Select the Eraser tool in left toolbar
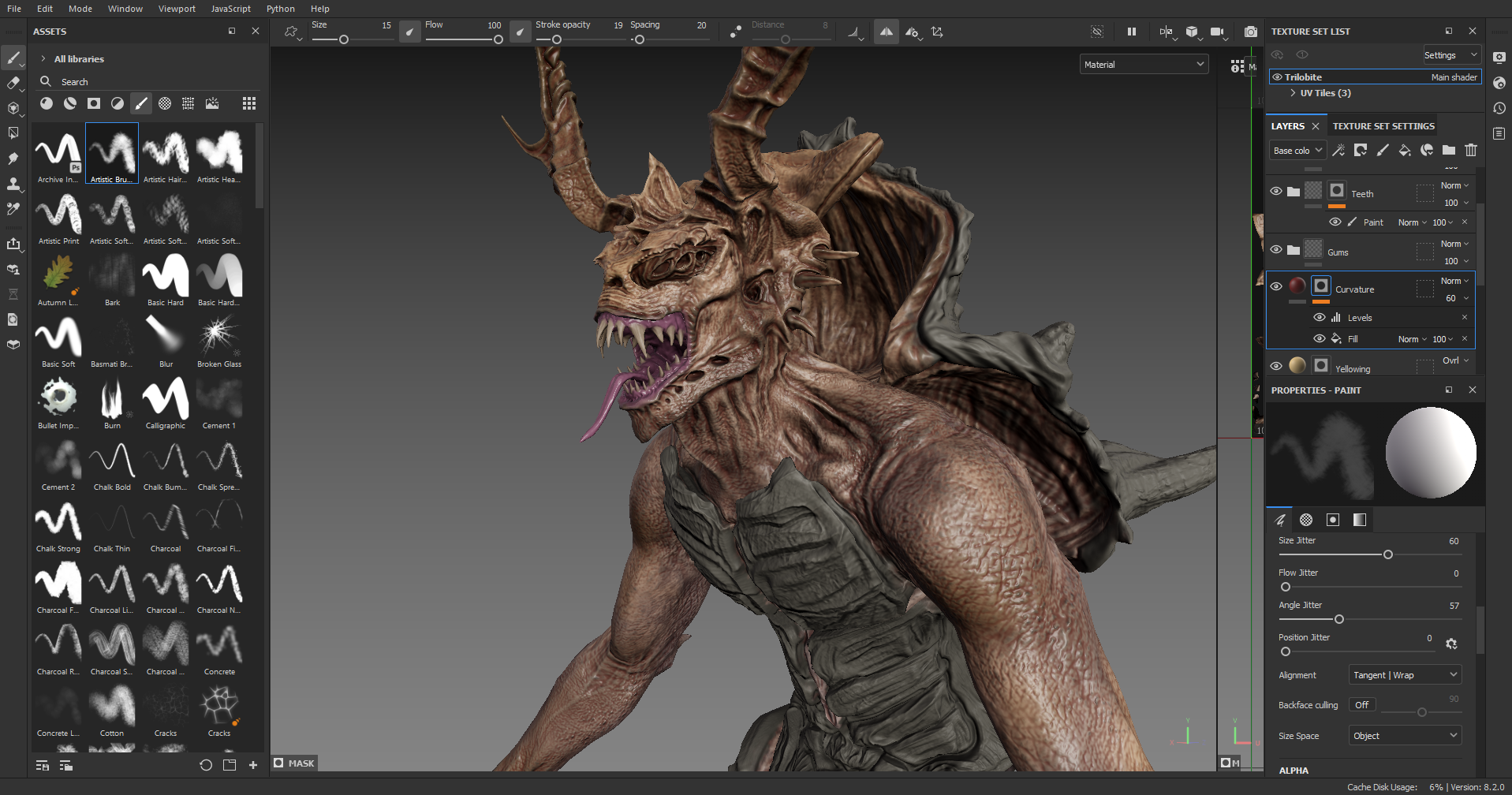This screenshot has width=1512, height=795. click(x=13, y=83)
